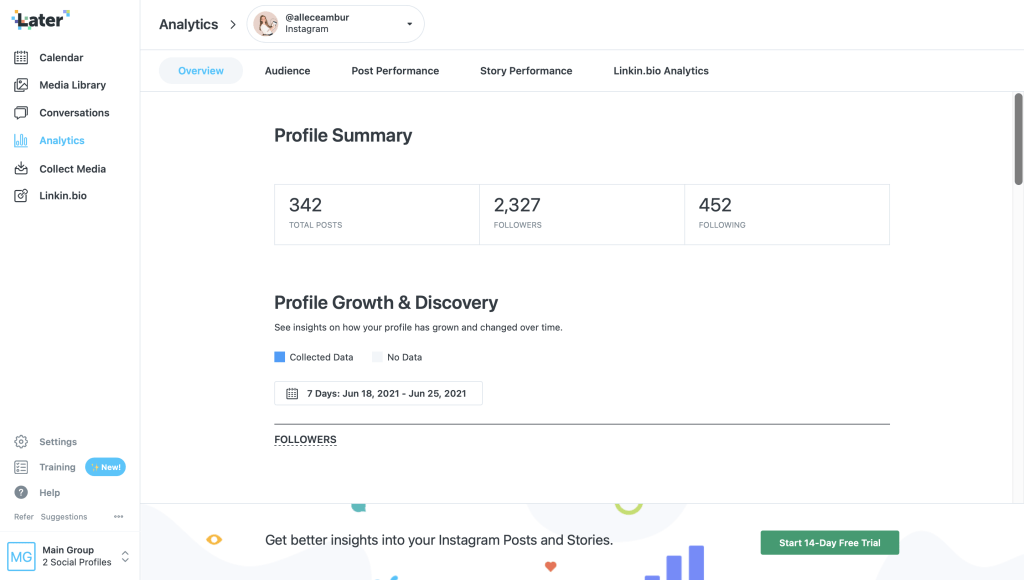Open the Calendar icon in sidebar
The width and height of the screenshot is (1024, 580).
pyautogui.click(x=21, y=58)
